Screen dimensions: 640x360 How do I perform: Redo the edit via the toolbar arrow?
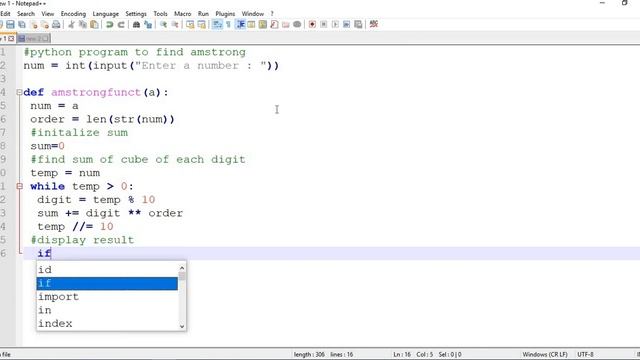tap(121, 24)
